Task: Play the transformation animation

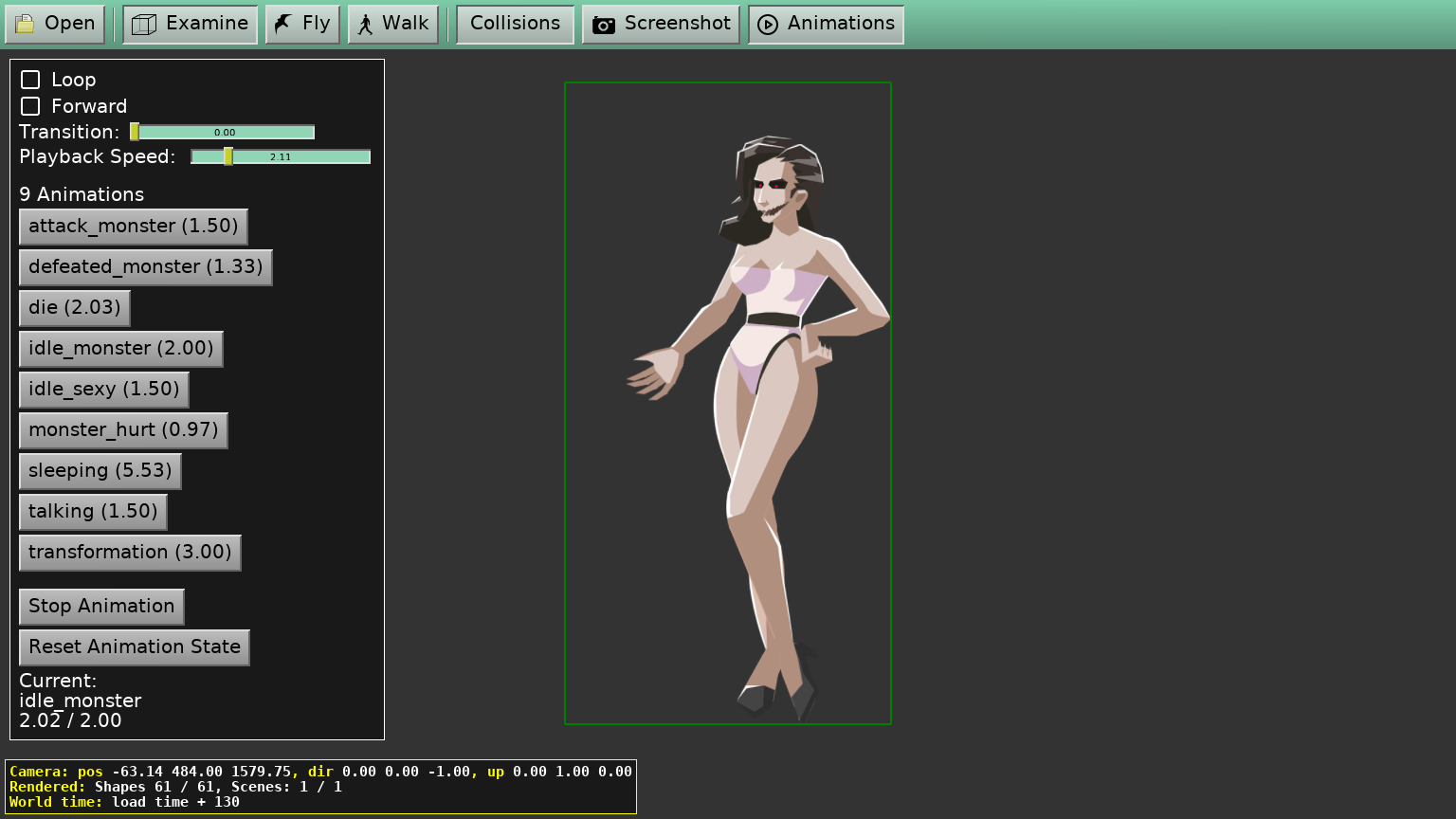Action: tap(130, 553)
